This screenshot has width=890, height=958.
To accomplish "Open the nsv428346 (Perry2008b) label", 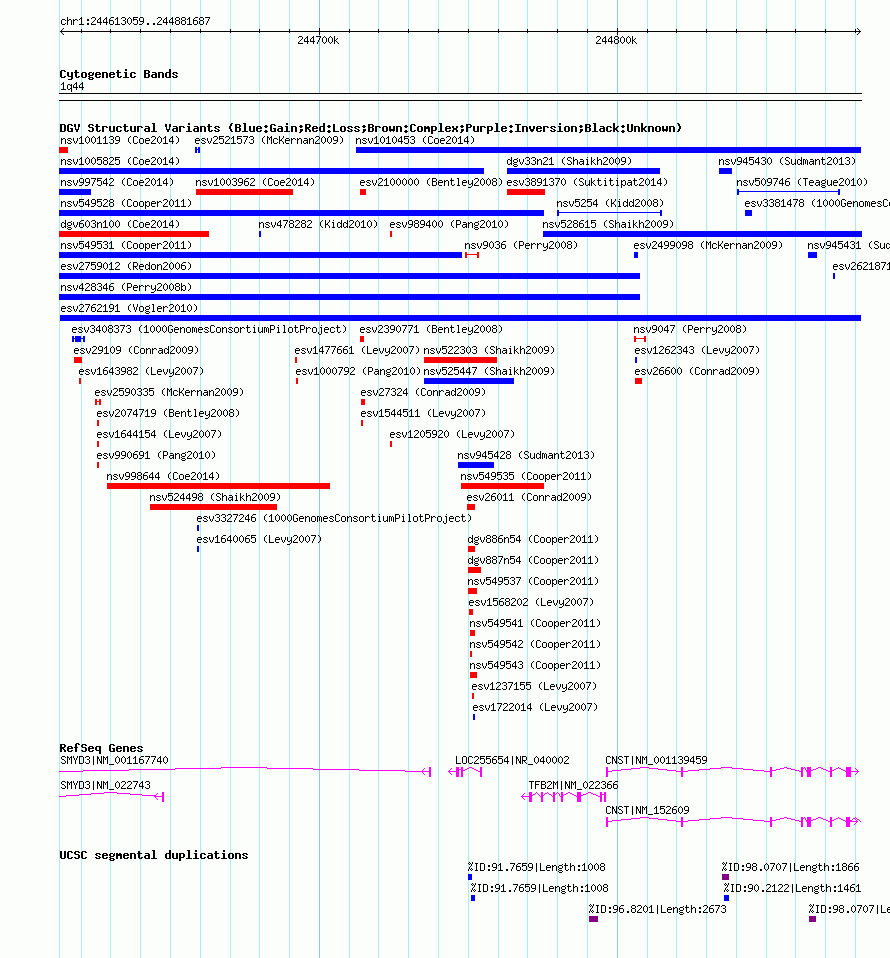I will (126, 287).
